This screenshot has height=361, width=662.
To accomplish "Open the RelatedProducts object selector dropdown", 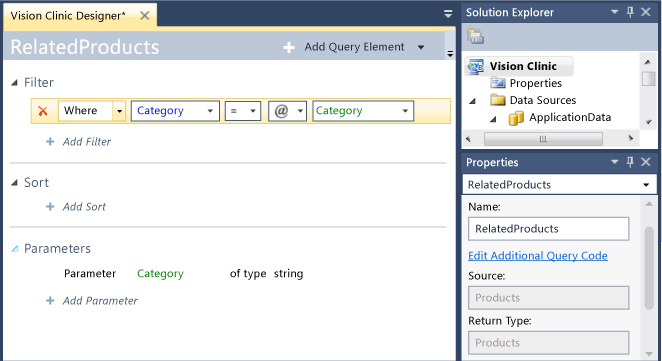I will pos(646,185).
